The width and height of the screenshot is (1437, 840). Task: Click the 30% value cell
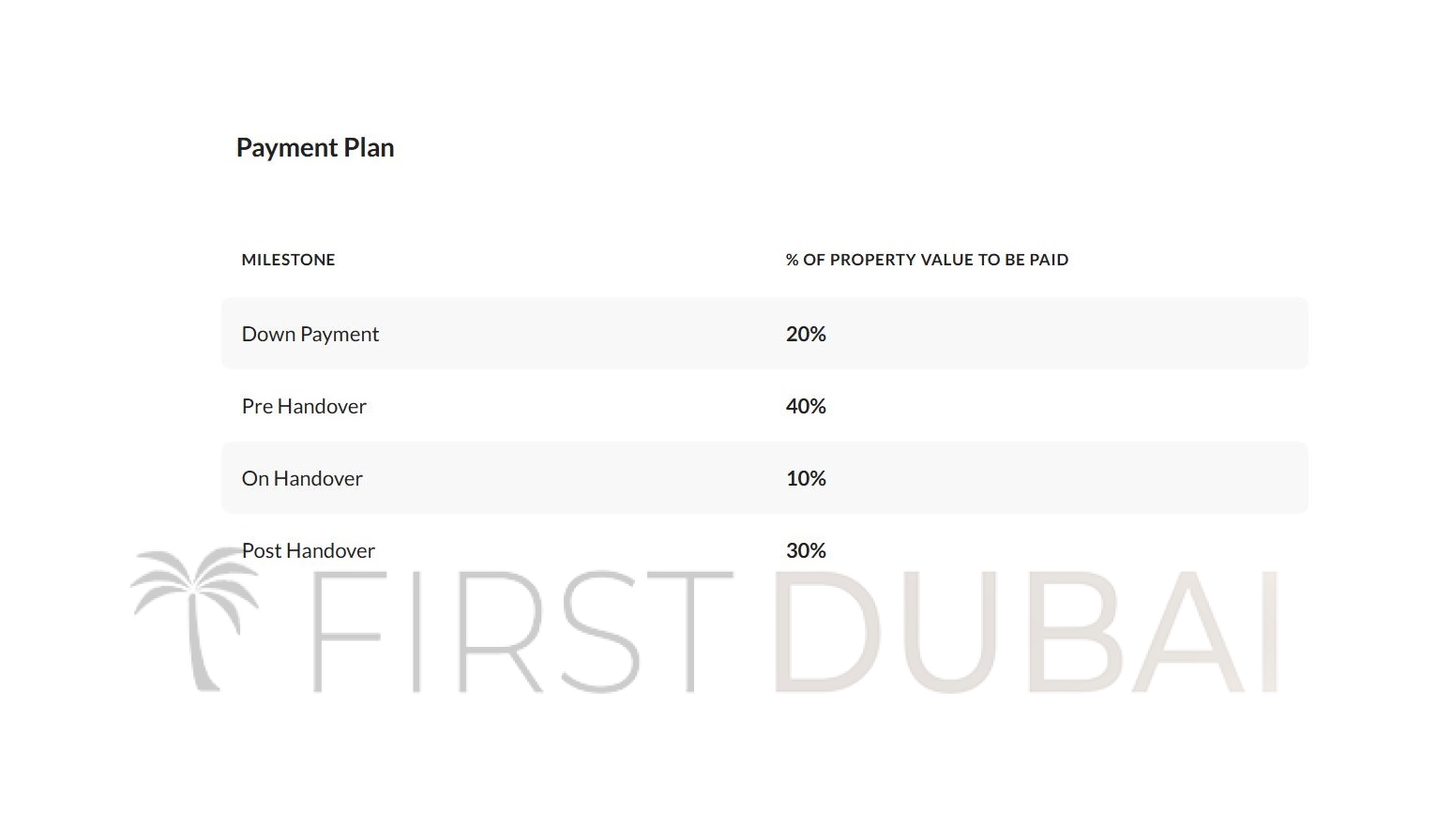click(x=806, y=550)
